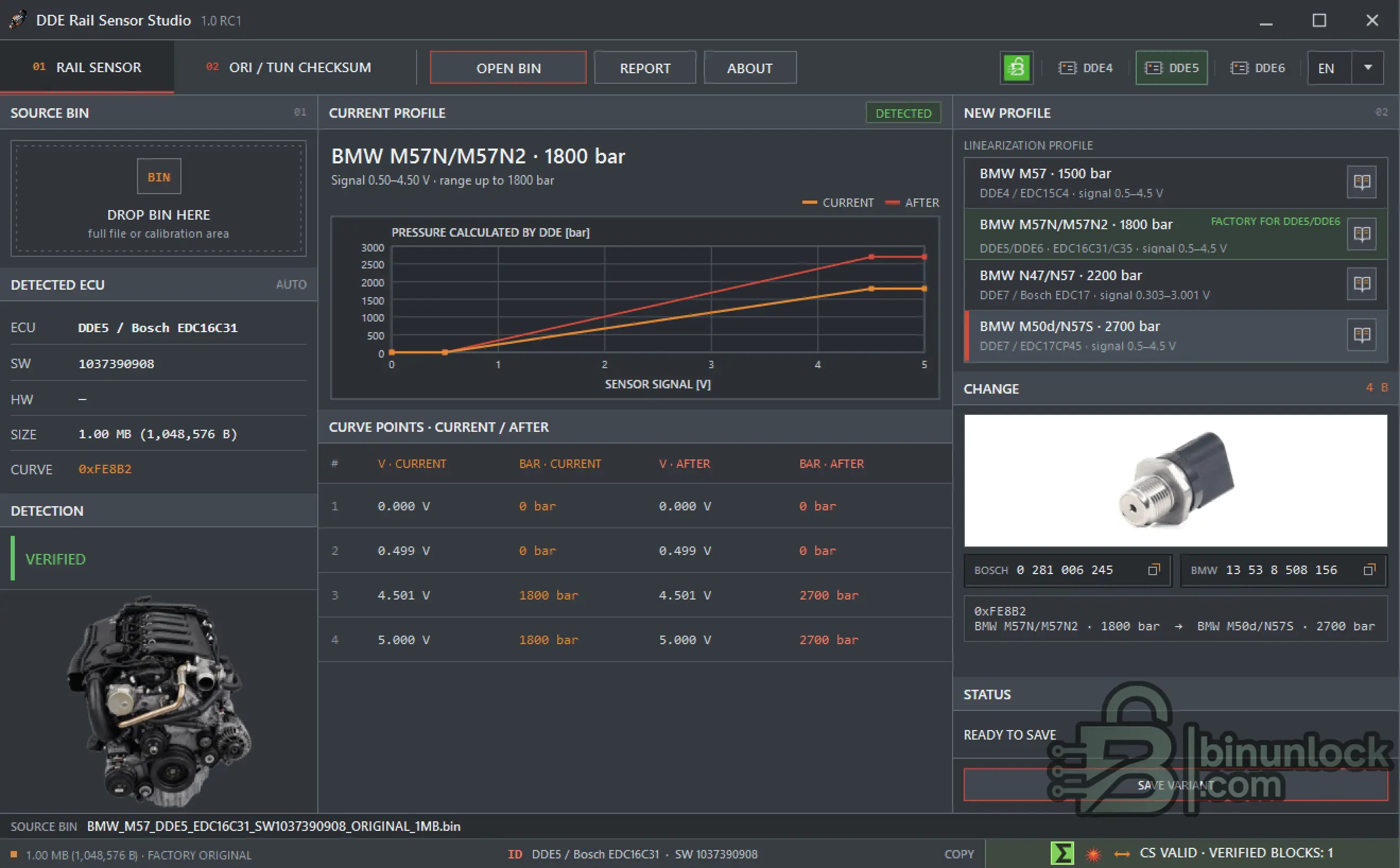Click the ID DDE5 / Bosch EDC16C31 status entry
The width and height of the screenshot is (1400, 868).
click(x=633, y=854)
